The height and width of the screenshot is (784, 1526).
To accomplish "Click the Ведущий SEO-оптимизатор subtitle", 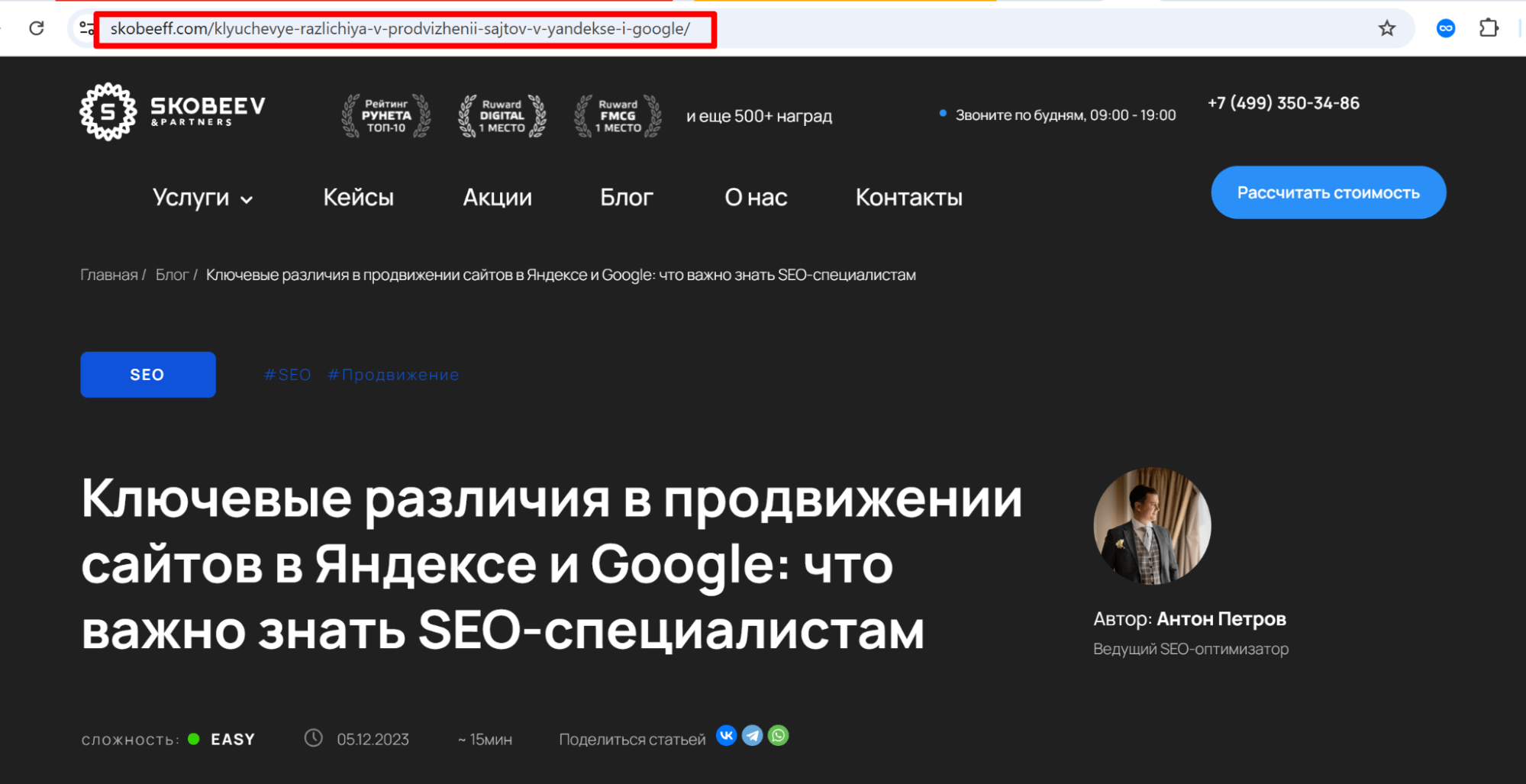I will 1191,649.
